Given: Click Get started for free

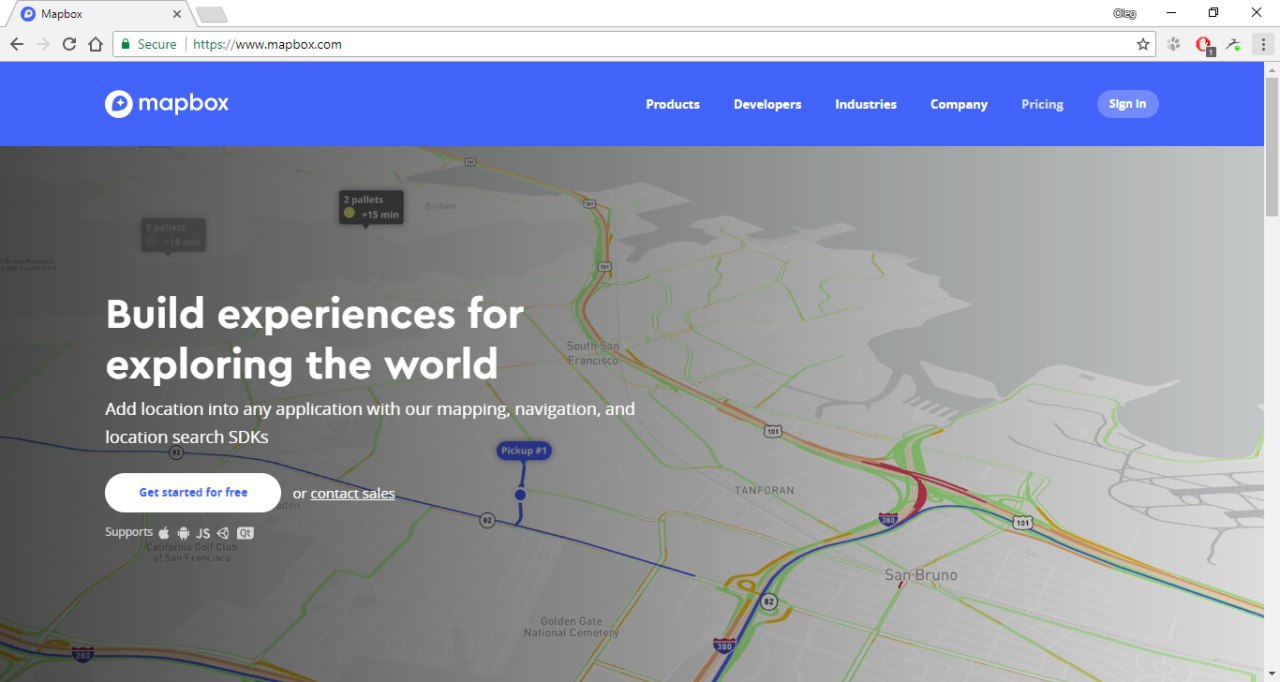Looking at the screenshot, I should coord(193,493).
